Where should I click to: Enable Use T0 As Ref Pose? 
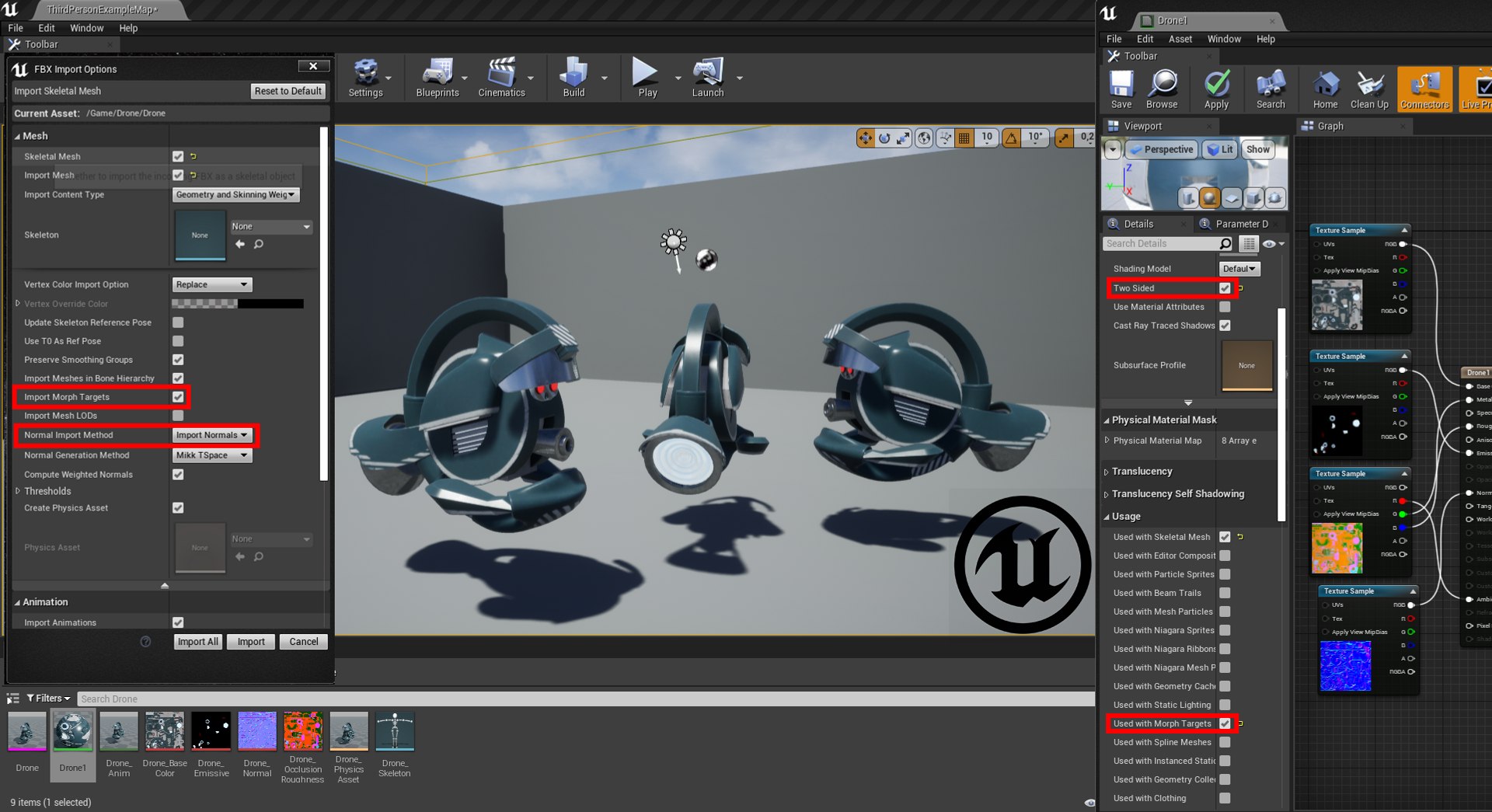178,341
